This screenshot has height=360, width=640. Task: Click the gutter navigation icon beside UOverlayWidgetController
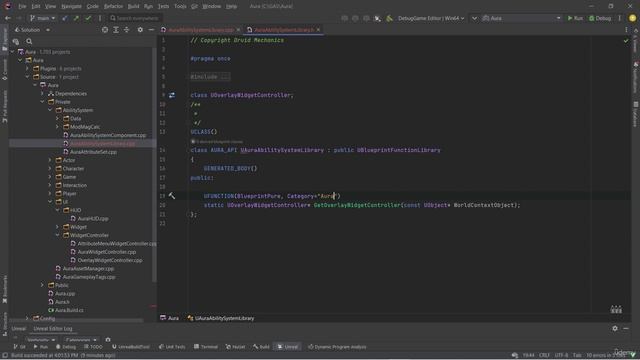[172, 95]
